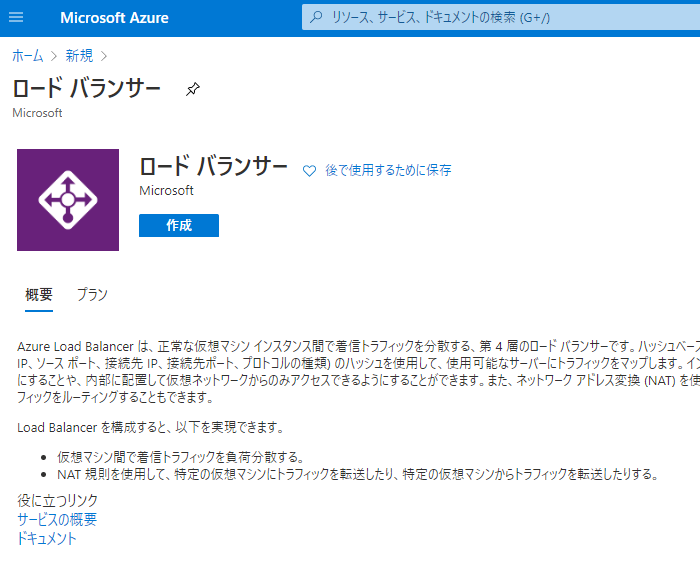The width and height of the screenshot is (700, 563).
Task: Open the hamburger portal menu
Action: pos(16,18)
